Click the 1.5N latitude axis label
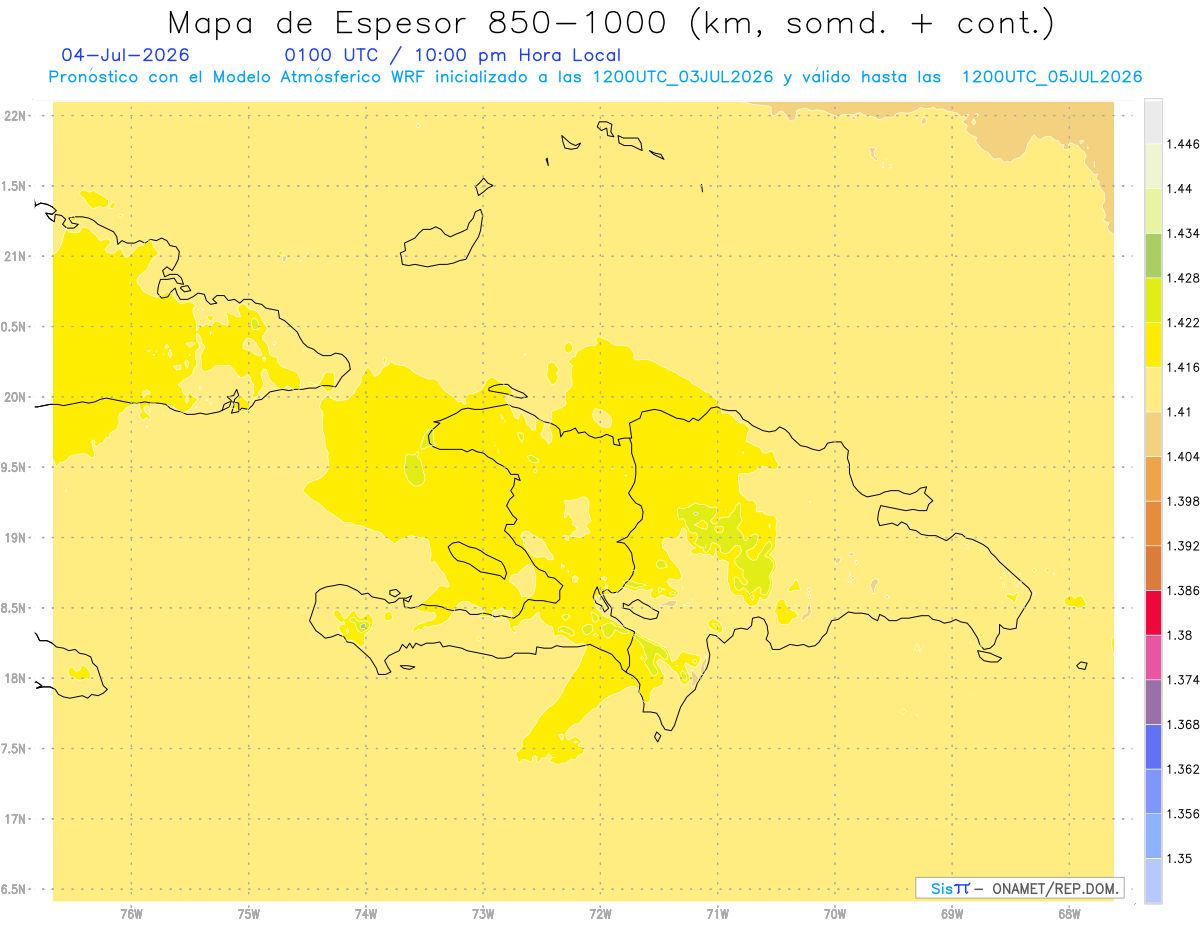 15,186
